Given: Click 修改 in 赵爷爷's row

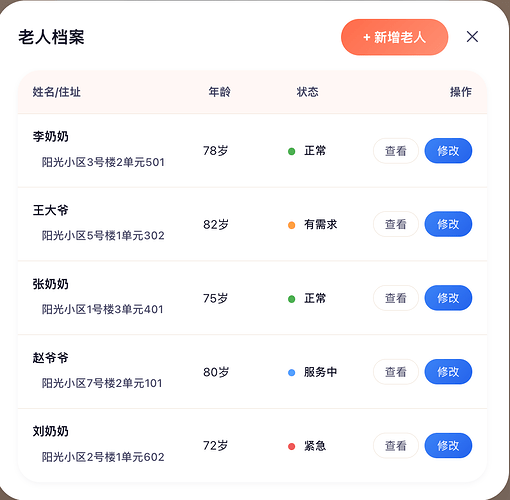Looking at the screenshot, I should tap(448, 372).
